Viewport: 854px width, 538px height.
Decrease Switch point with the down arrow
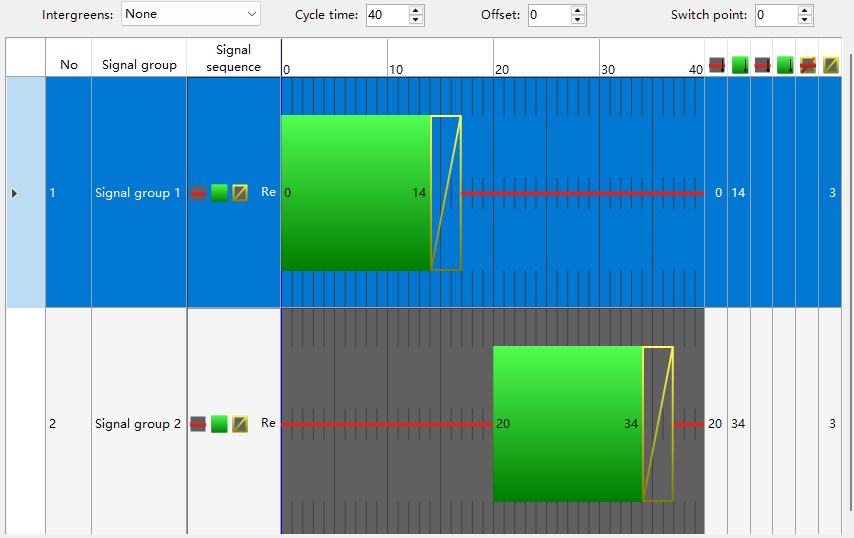[x=805, y=20]
